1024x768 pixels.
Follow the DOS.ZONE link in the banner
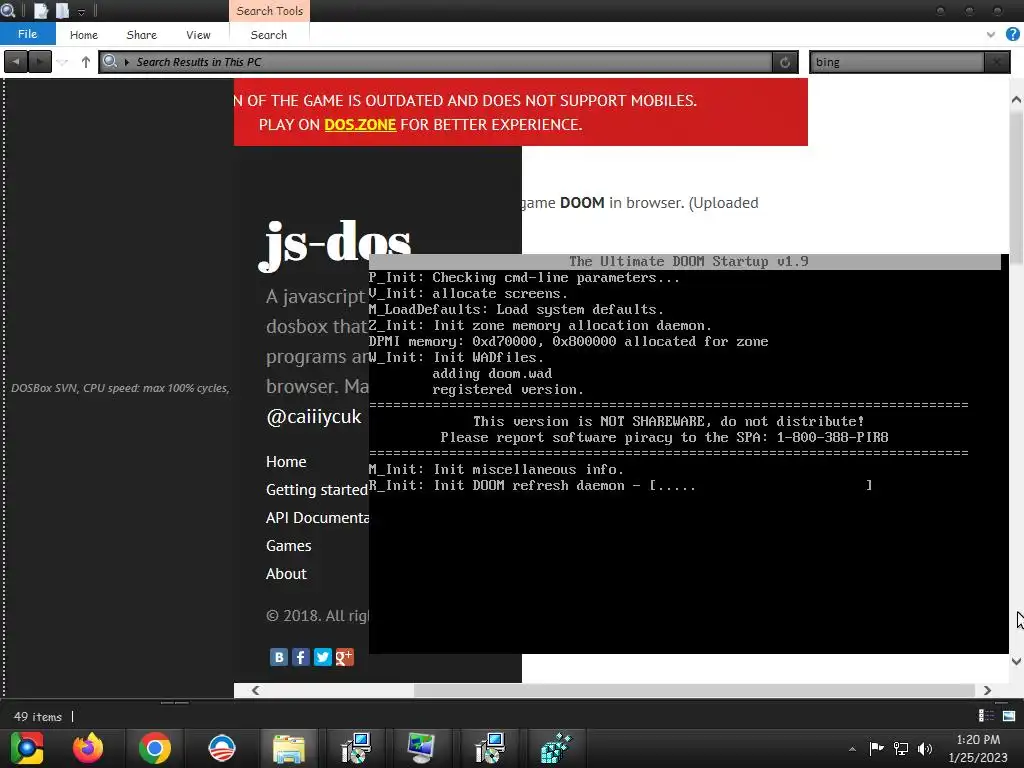(x=360, y=124)
